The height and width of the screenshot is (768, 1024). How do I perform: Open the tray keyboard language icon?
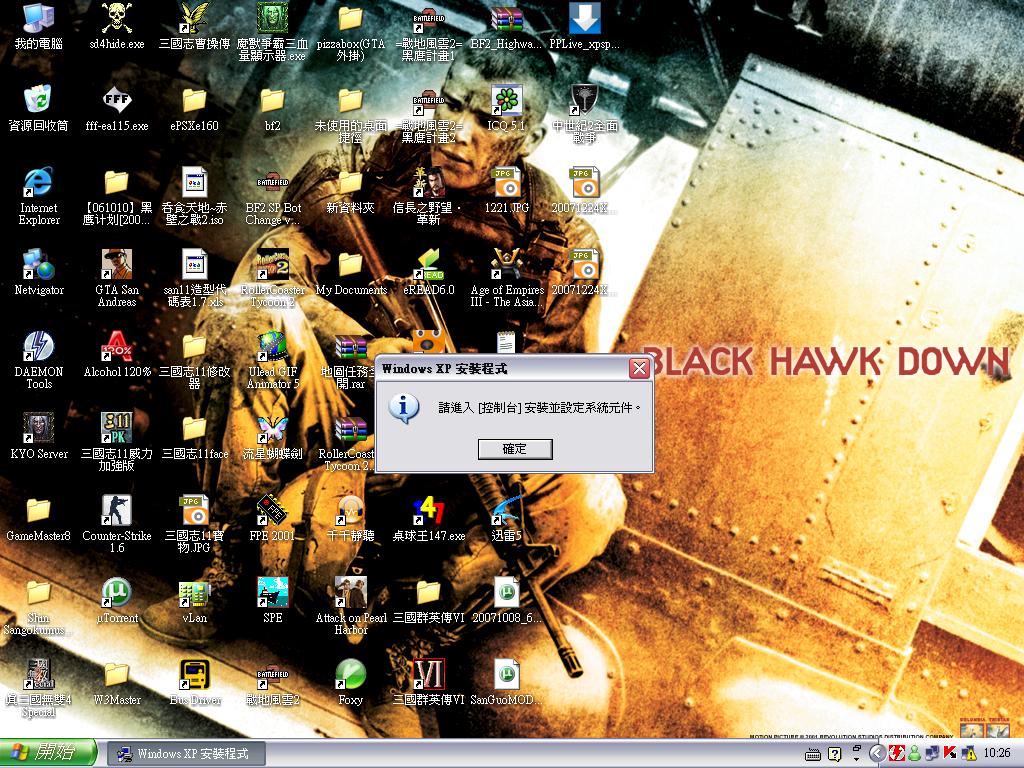[813, 754]
